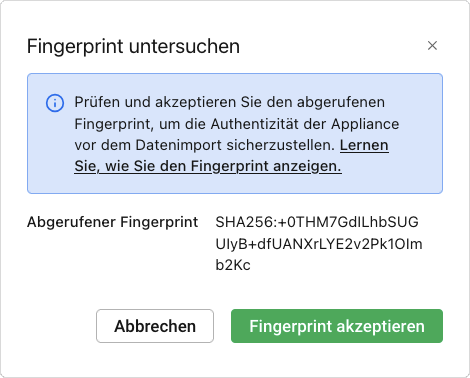
Task: Select the last fingerprint line b2Kc
Action: tap(233, 265)
